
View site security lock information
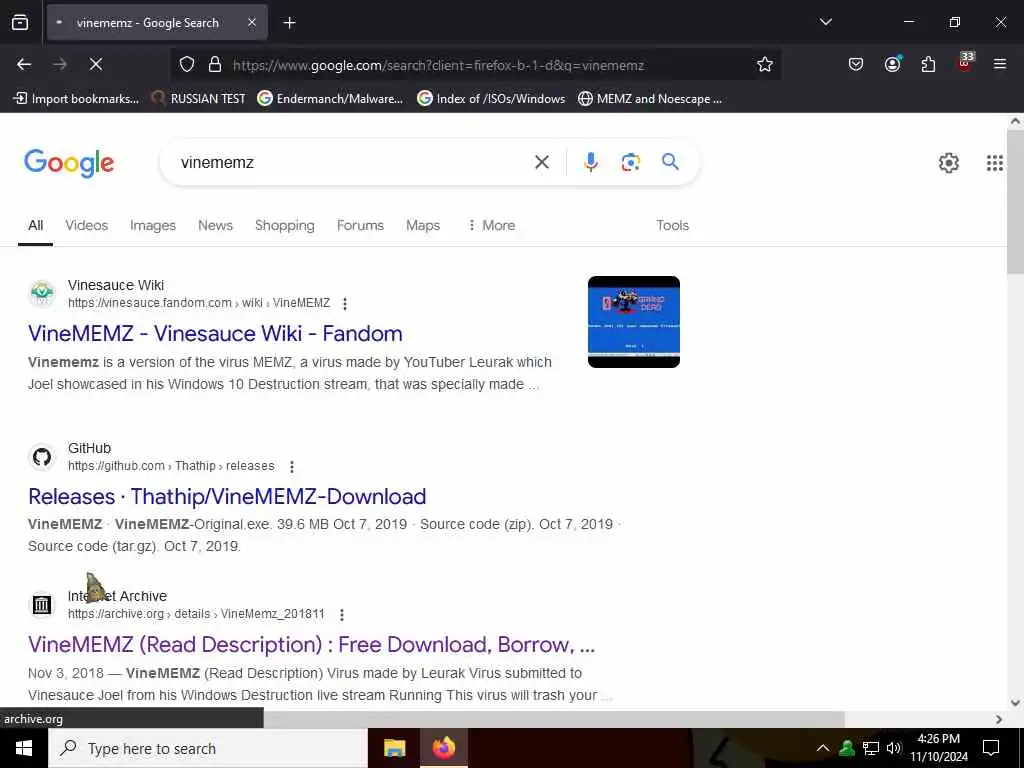click(215, 65)
